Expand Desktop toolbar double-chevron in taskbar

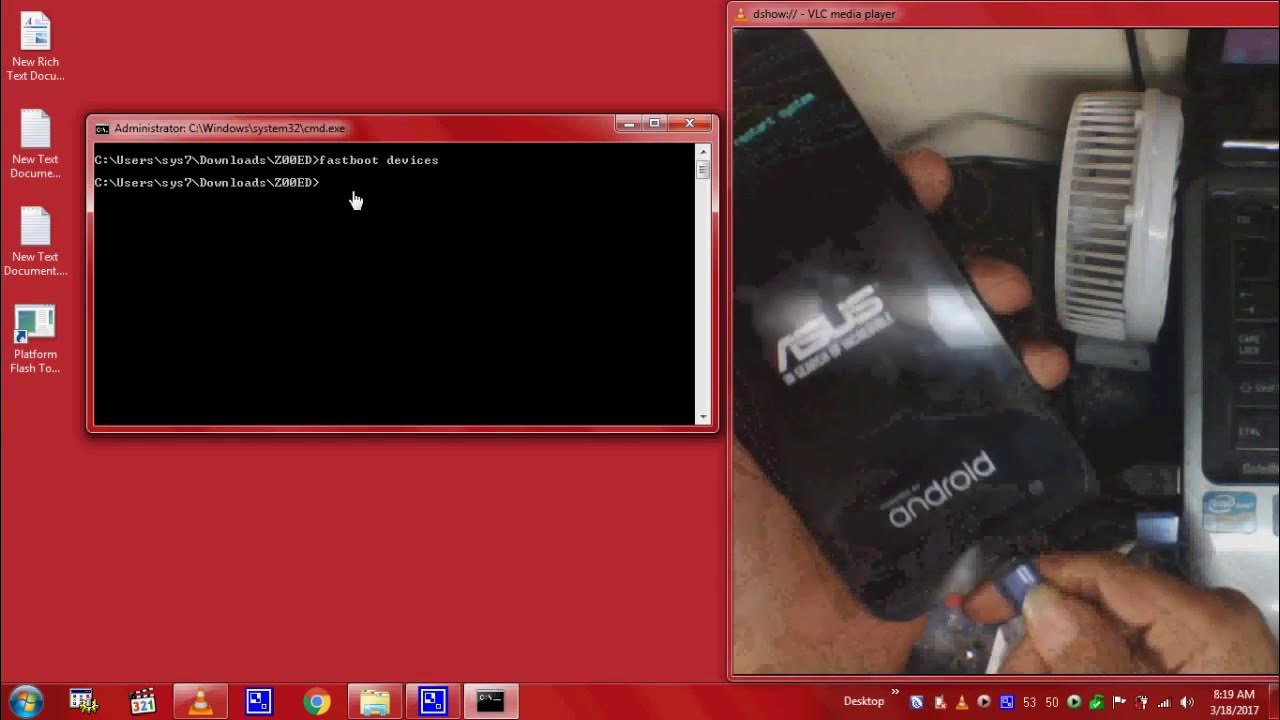coord(895,692)
